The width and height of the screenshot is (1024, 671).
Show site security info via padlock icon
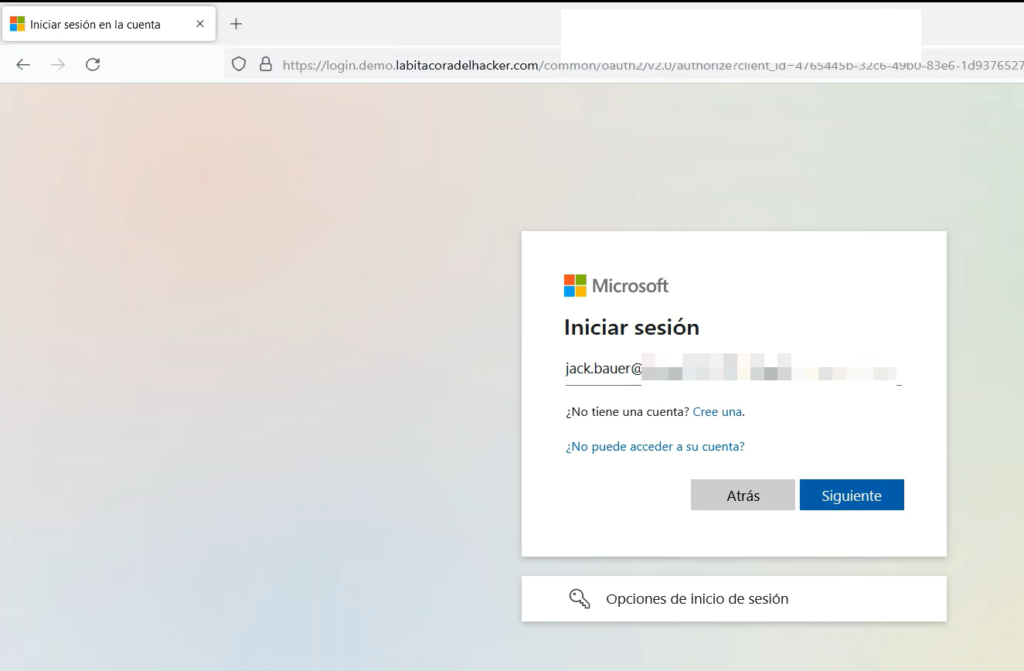[266, 64]
